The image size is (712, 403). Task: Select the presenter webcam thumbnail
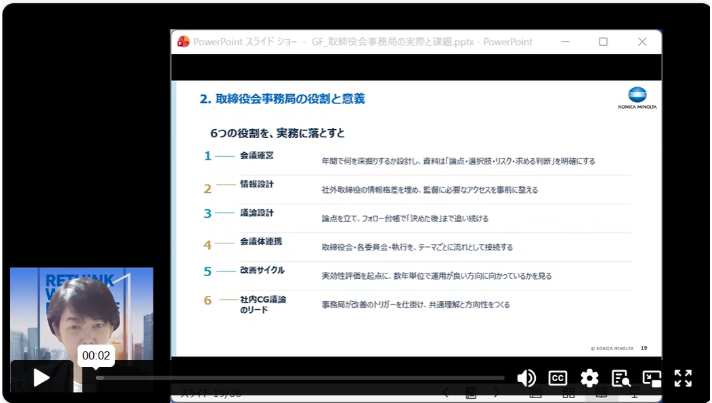click(x=82, y=315)
